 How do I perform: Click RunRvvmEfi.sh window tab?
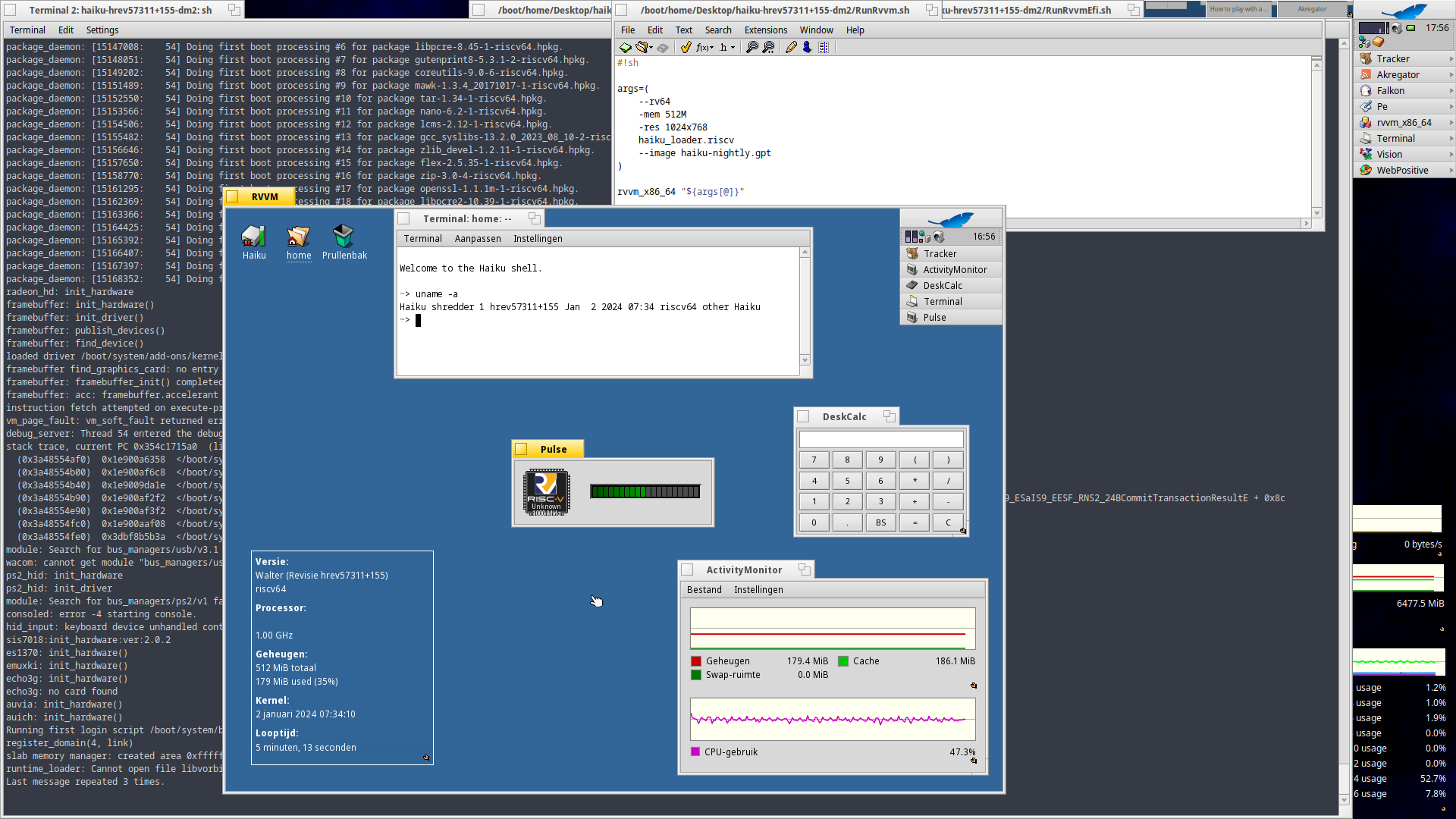[1042, 10]
